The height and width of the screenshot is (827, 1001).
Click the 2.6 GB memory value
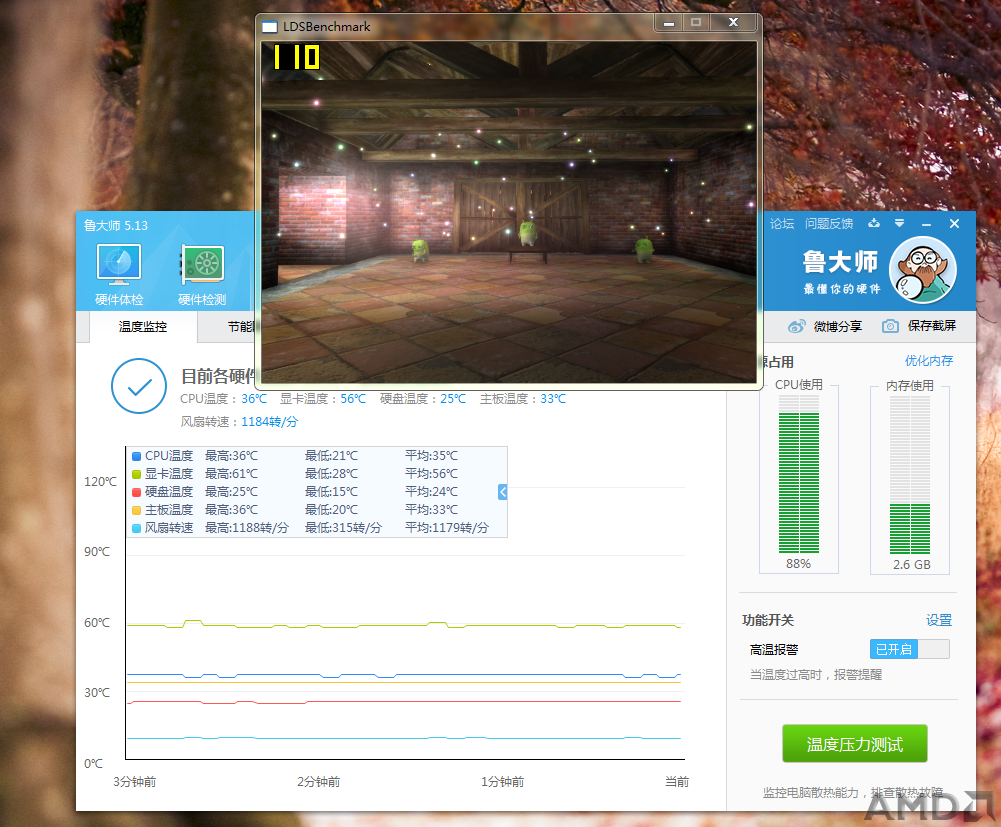(912, 565)
